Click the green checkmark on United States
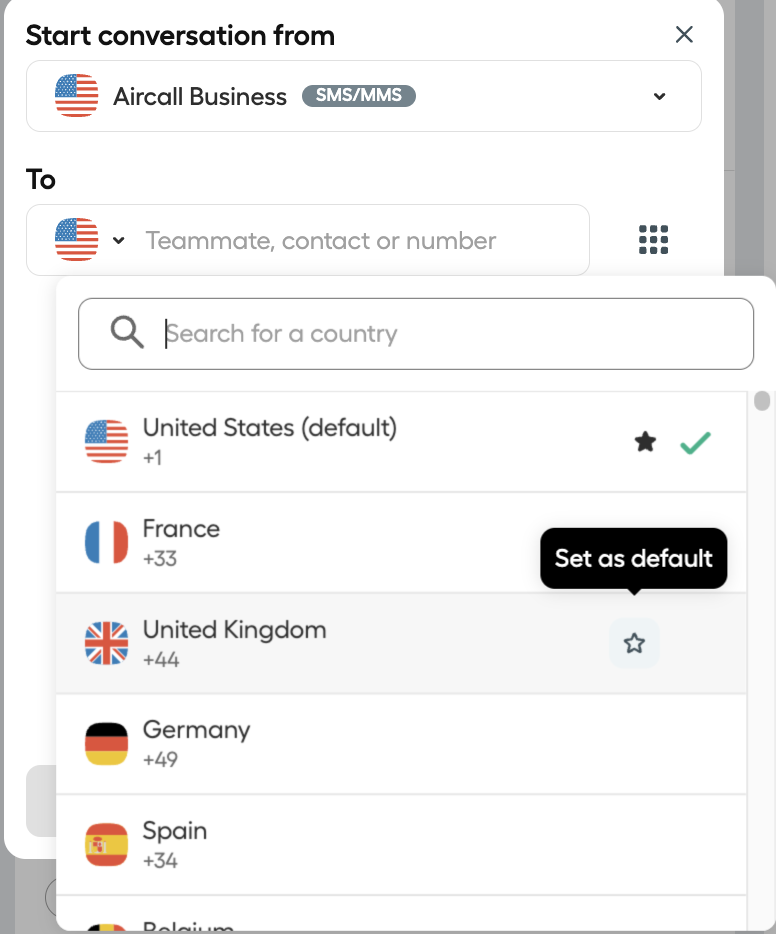 [x=696, y=443]
